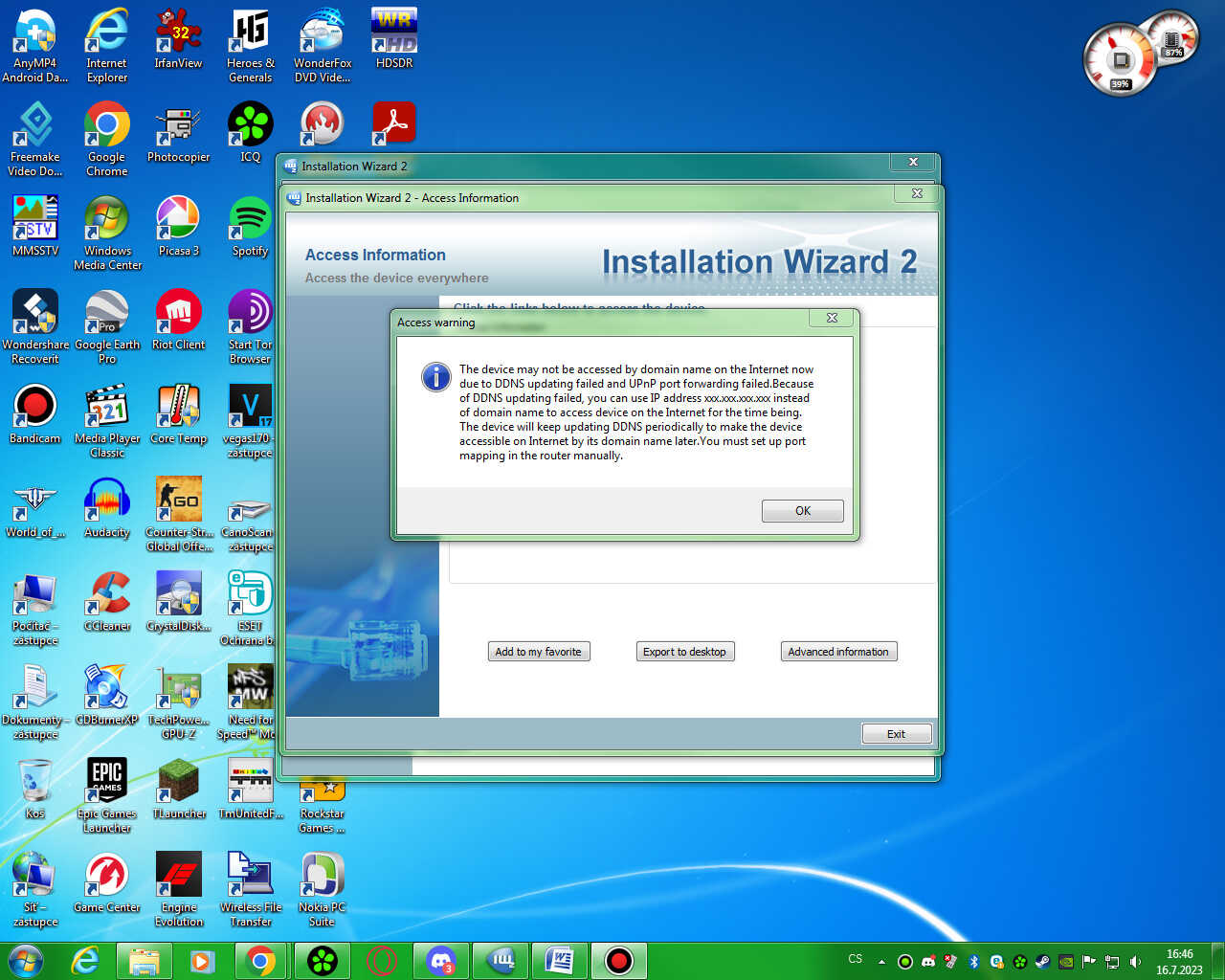1225x980 pixels.
Task: Open the Spotify desktop shortcut
Action: click(x=250, y=226)
